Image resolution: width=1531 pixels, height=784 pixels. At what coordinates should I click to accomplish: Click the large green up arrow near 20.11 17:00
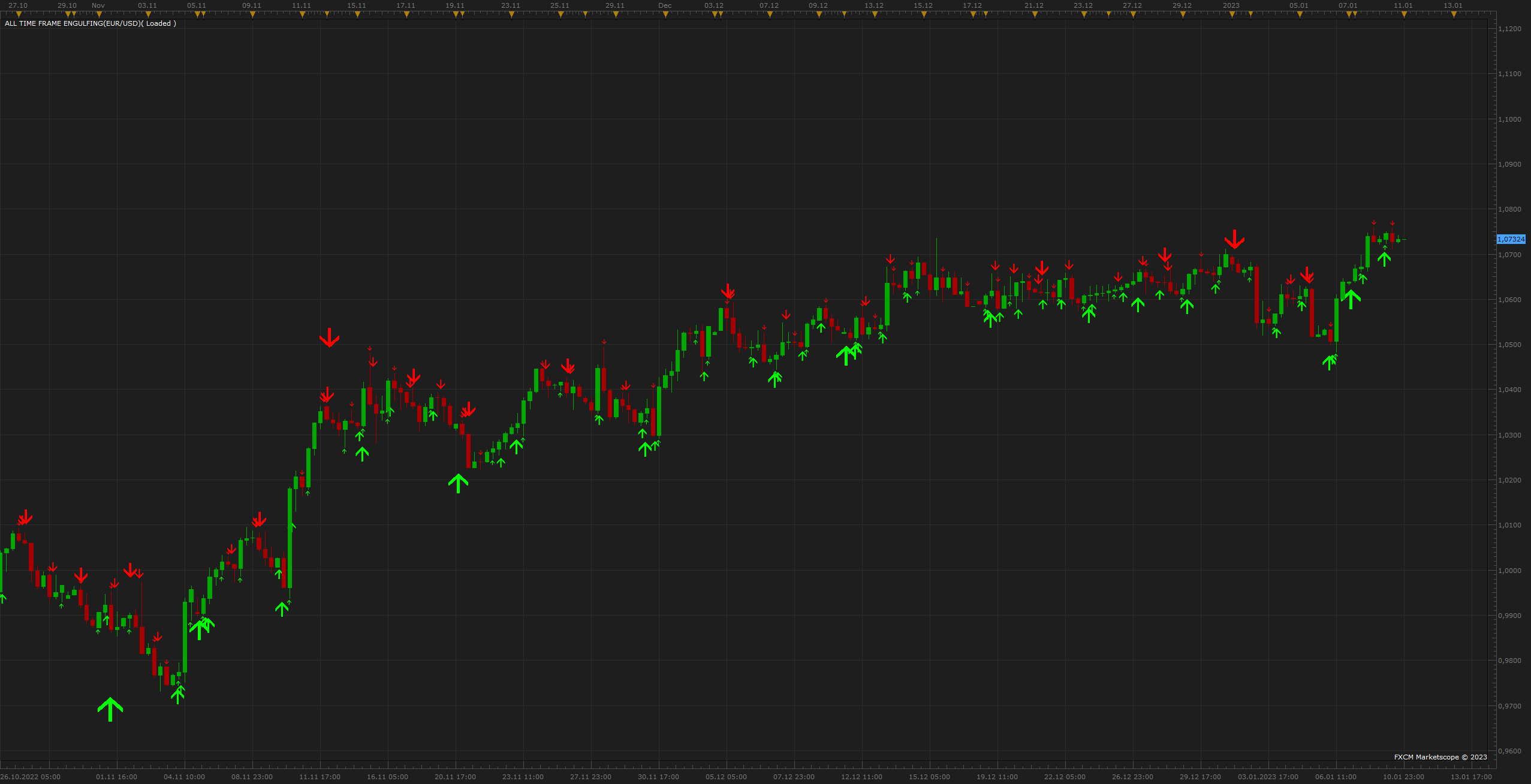pyautogui.click(x=458, y=483)
